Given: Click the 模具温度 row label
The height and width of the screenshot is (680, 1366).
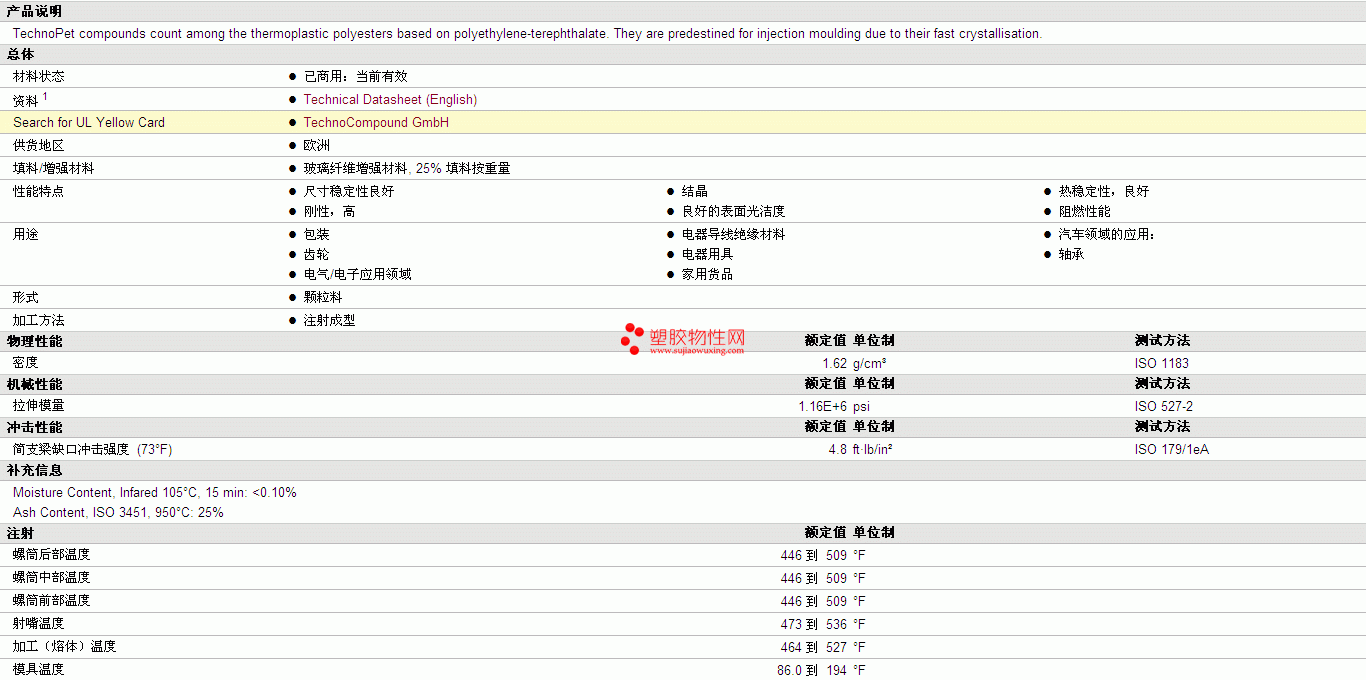Looking at the screenshot, I should click(x=39, y=670).
